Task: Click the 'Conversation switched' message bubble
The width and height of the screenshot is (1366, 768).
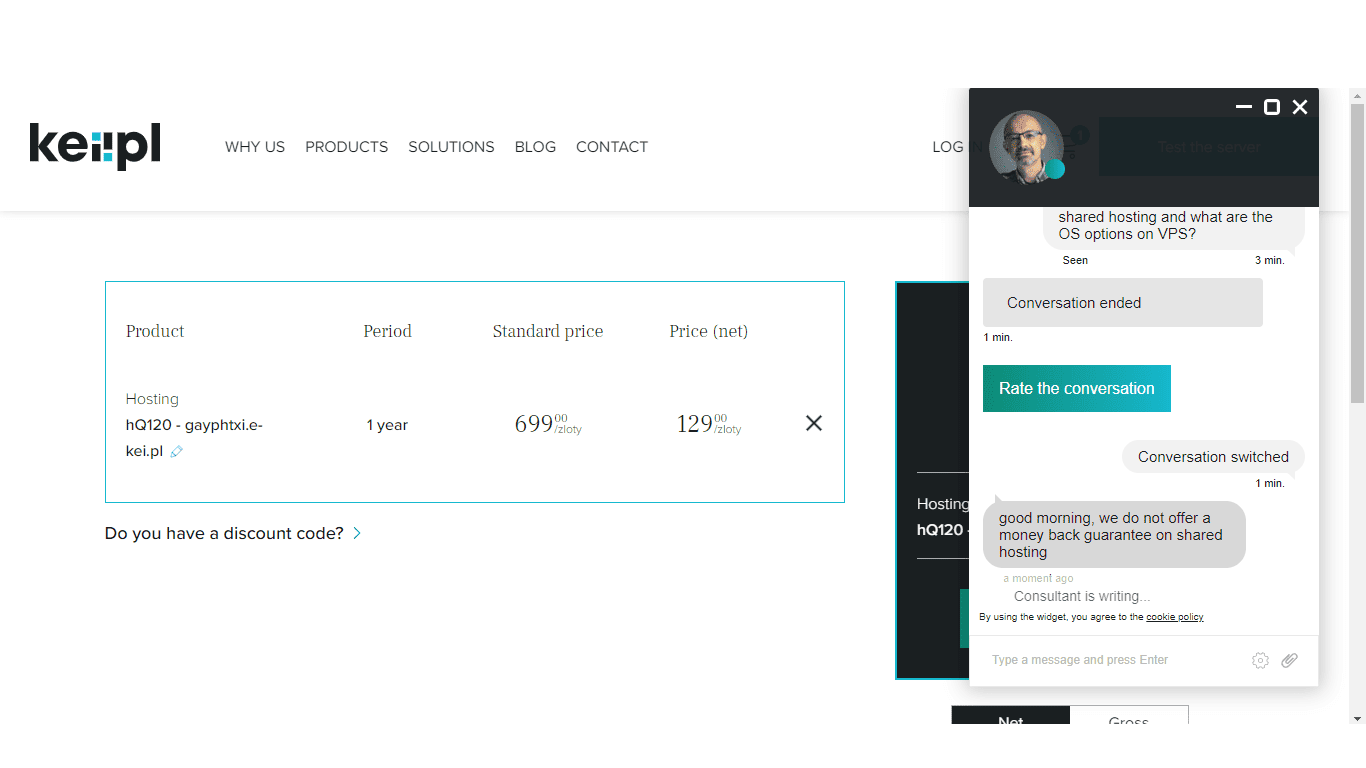Action: click(1213, 457)
